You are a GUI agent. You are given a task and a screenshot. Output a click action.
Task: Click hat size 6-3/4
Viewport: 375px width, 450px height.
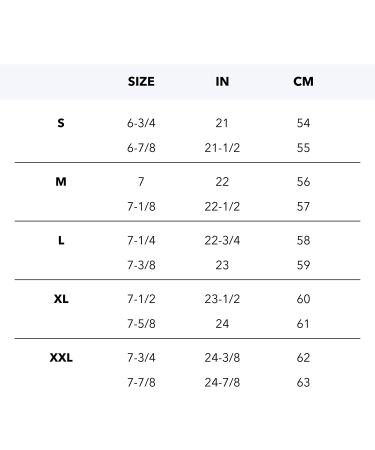(141, 123)
